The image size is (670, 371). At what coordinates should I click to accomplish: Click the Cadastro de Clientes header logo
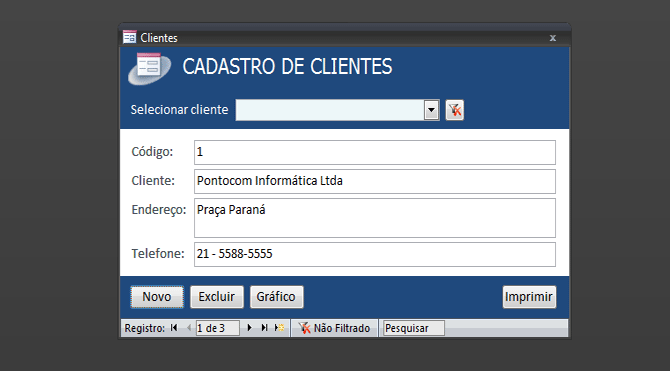coord(150,68)
